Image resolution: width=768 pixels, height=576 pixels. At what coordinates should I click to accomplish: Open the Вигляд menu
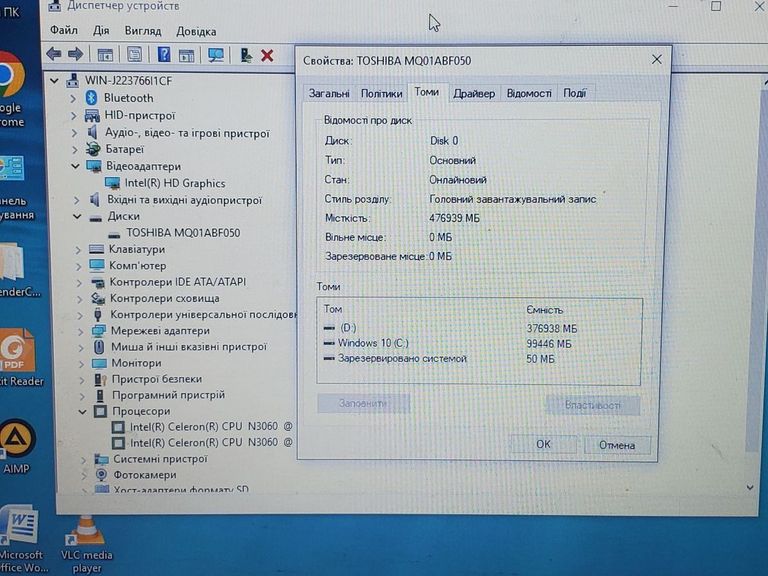click(x=143, y=31)
